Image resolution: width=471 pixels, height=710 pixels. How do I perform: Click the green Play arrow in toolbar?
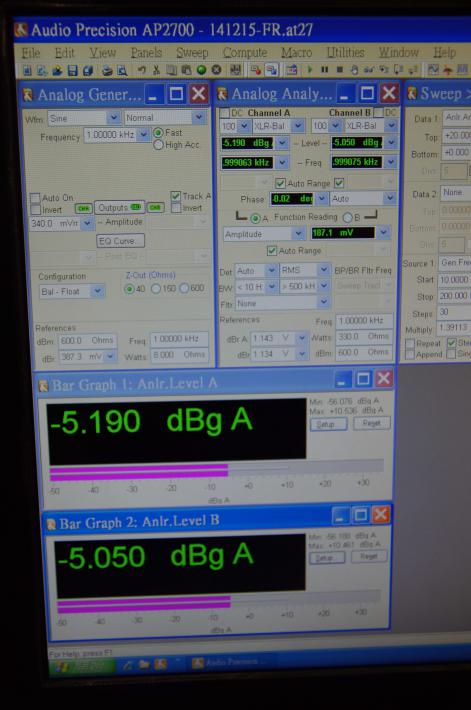pyautogui.click(x=310, y=70)
